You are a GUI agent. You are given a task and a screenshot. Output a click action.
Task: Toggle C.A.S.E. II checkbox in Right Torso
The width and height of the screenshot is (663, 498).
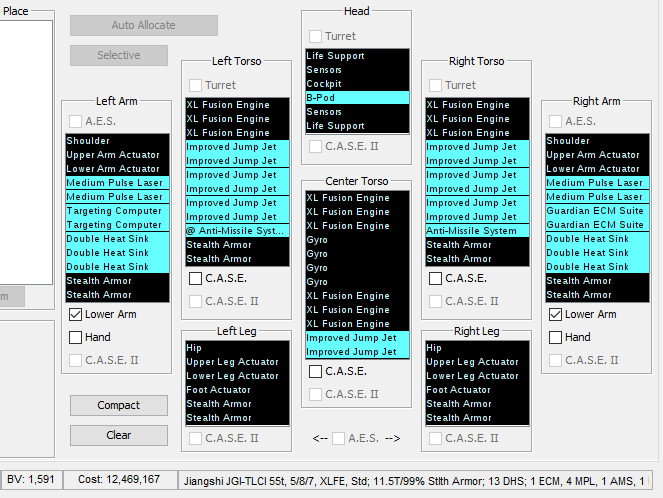point(435,301)
